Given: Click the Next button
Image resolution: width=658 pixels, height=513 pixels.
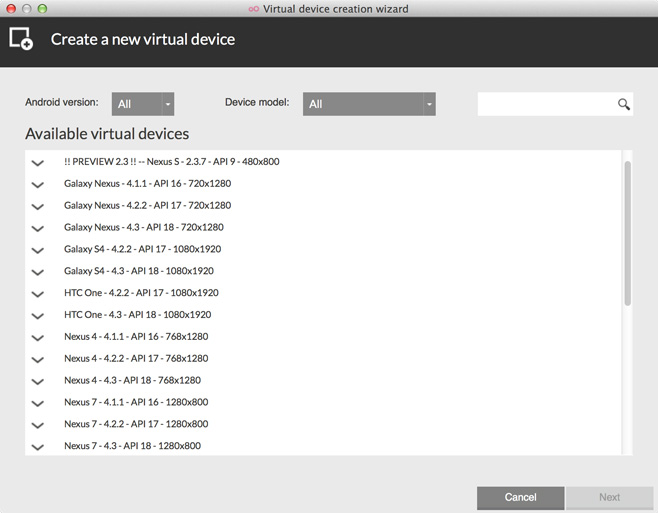Looking at the screenshot, I should click(609, 497).
